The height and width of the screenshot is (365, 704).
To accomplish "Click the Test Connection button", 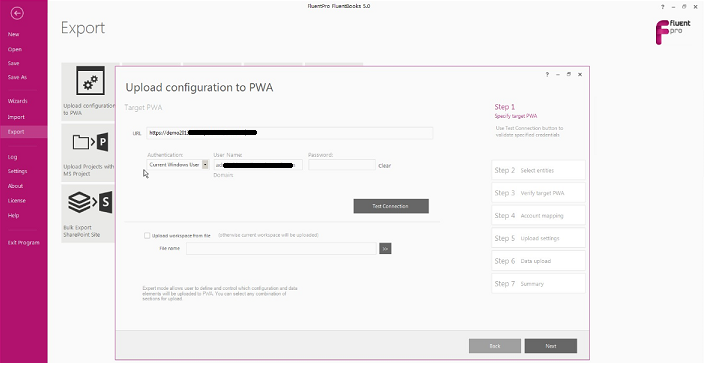I will pyautogui.click(x=391, y=206).
